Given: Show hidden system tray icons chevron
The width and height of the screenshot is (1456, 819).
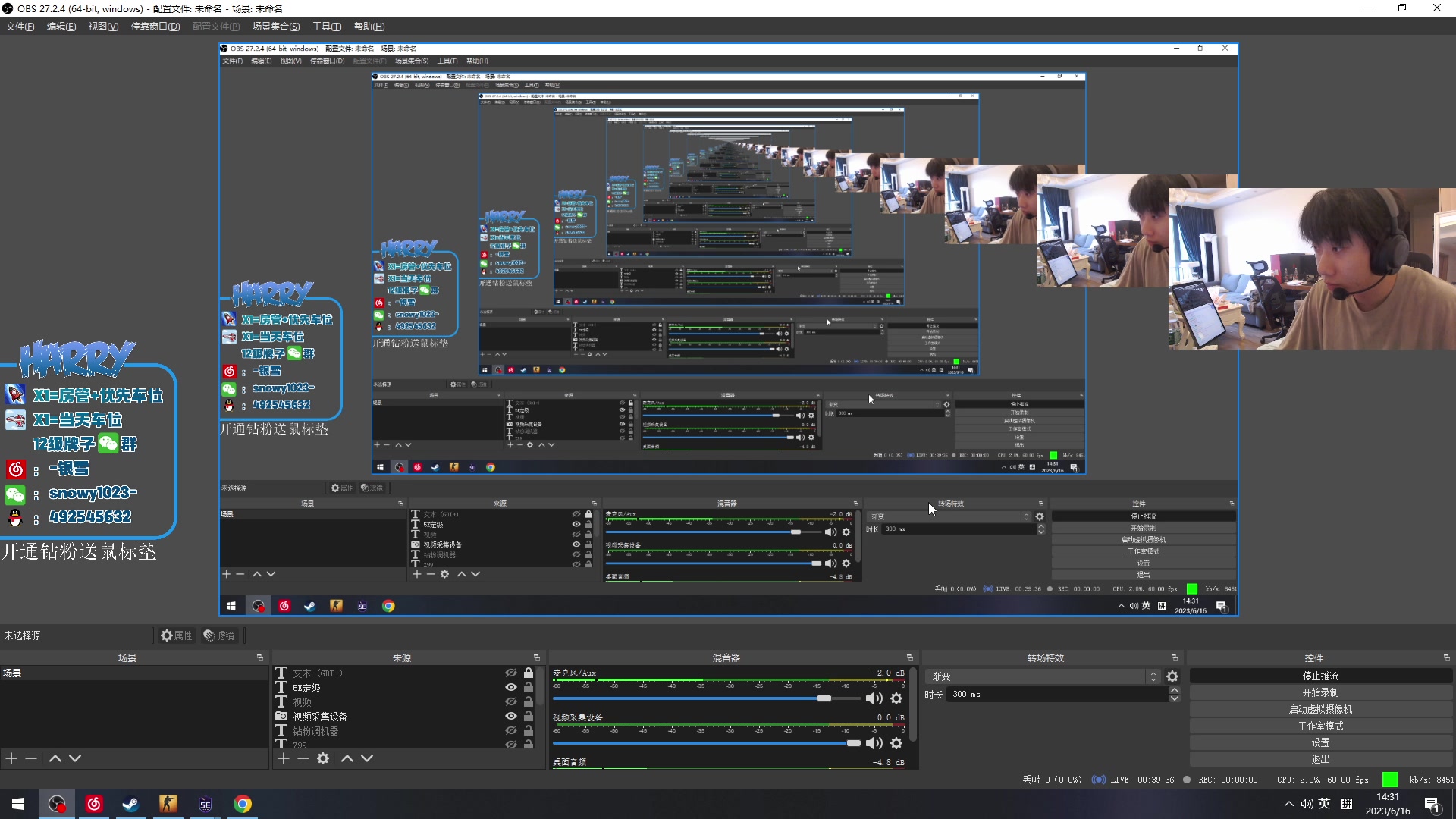Looking at the screenshot, I should coord(1288,804).
